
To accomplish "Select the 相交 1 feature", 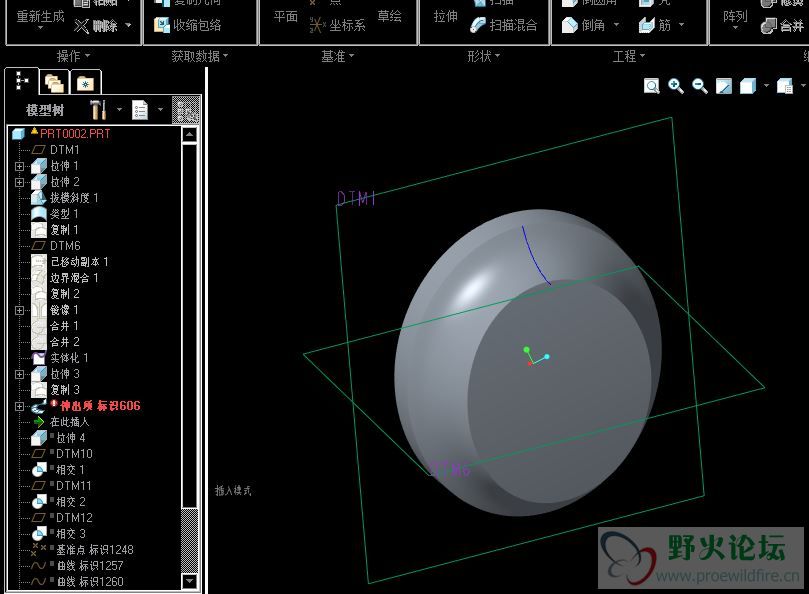I will coord(70,470).
